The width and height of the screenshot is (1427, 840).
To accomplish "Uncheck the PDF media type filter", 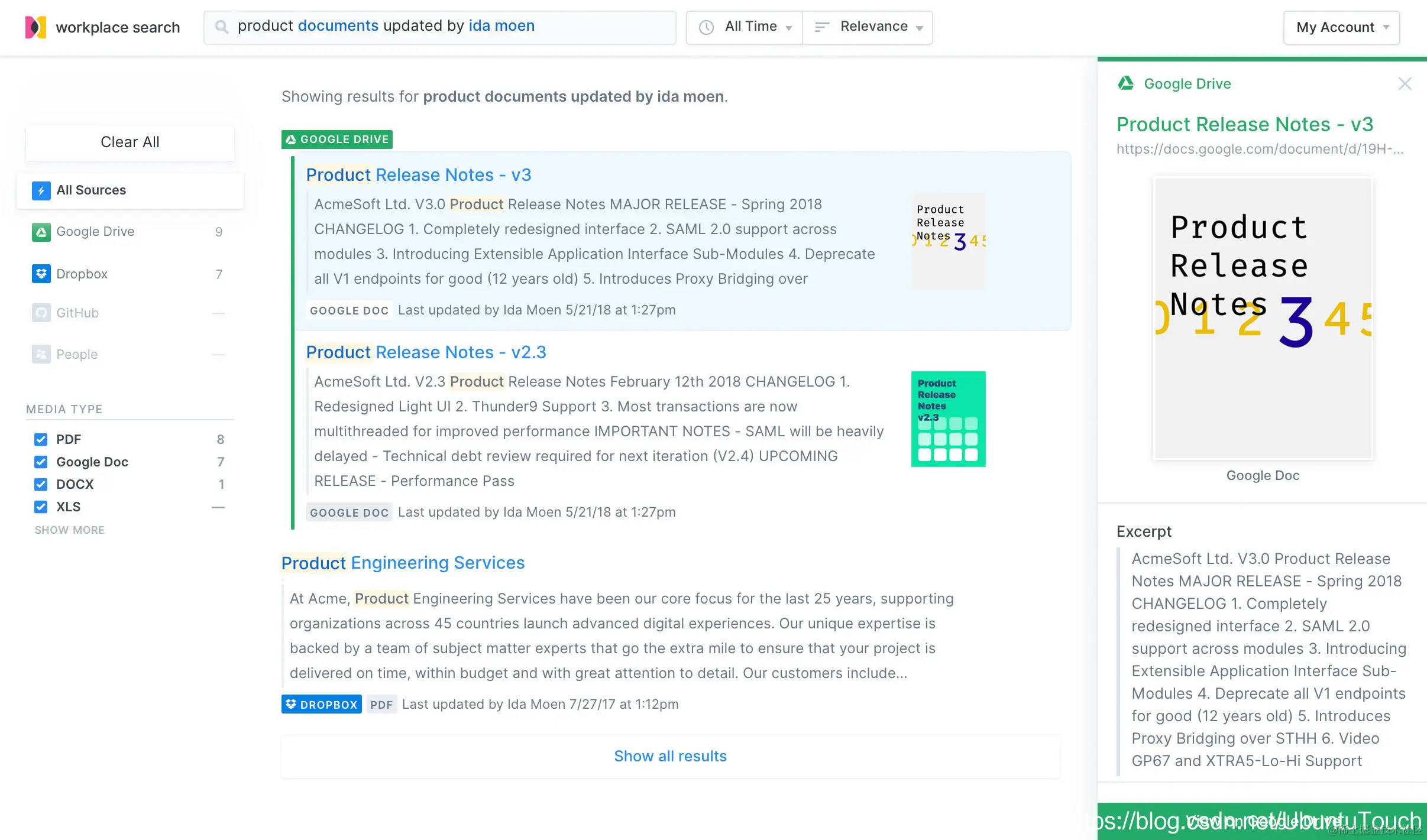I will click(x=41, y=439).
